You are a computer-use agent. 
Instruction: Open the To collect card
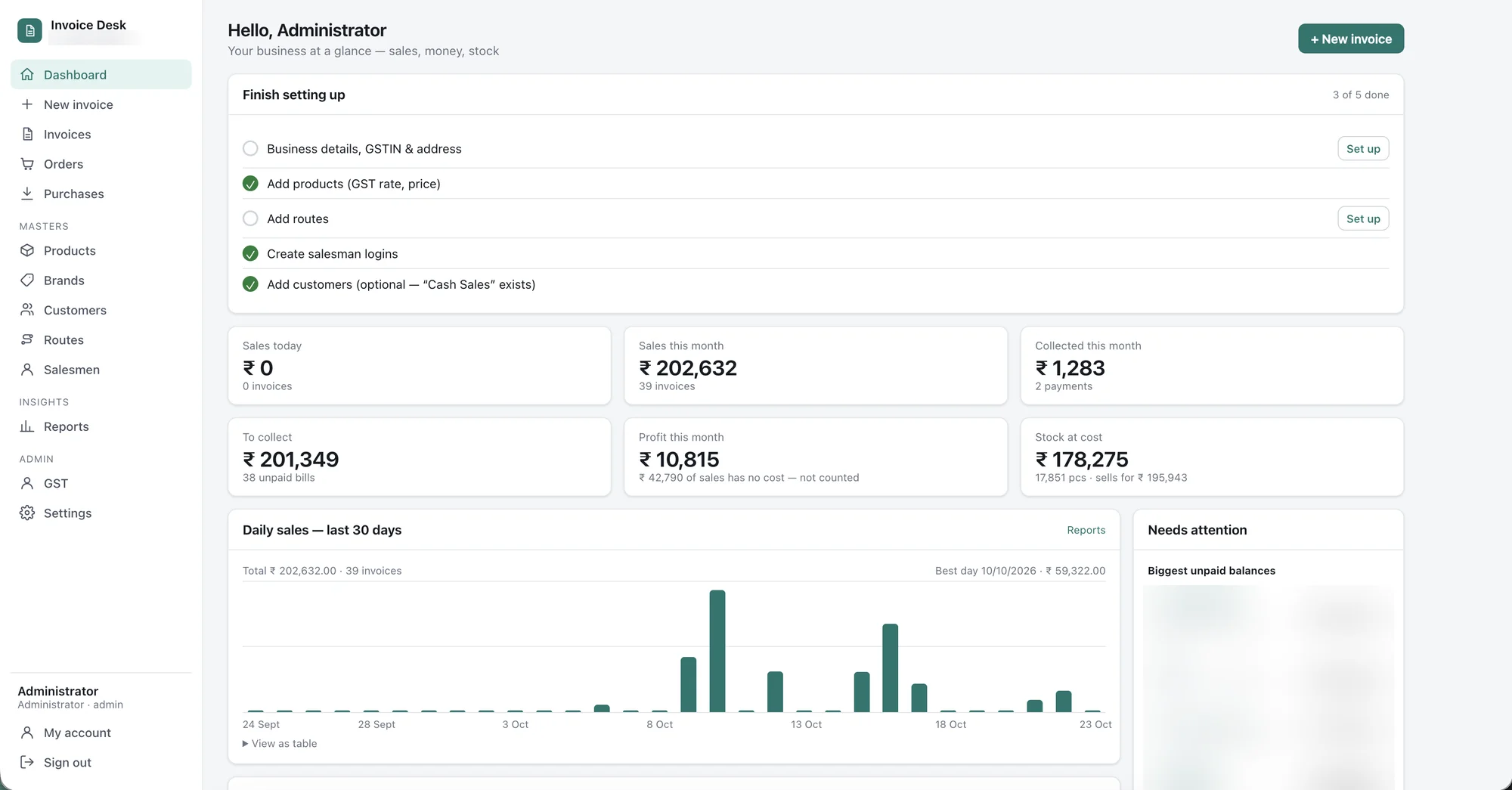[x=419, y=457]
